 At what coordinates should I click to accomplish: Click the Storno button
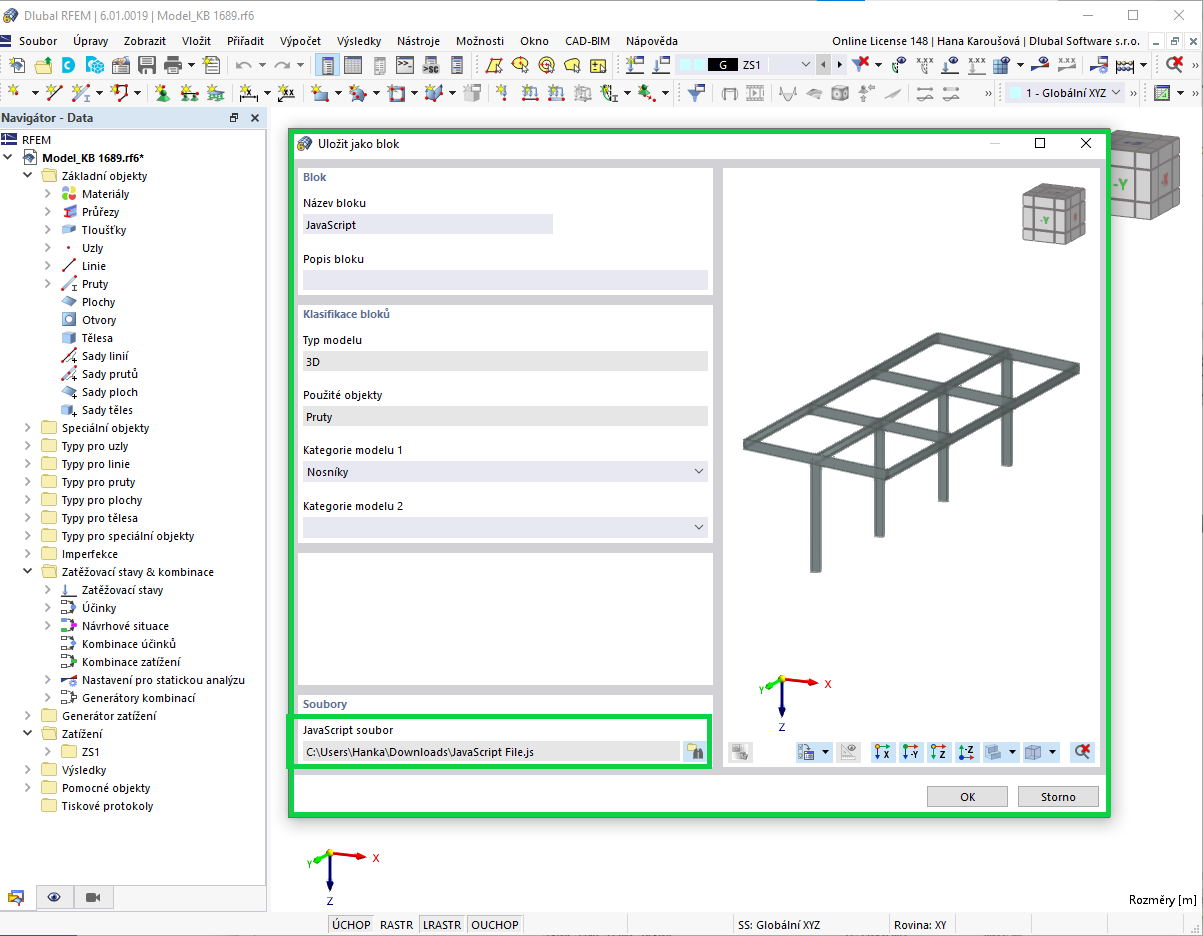tap(1058, 797)
